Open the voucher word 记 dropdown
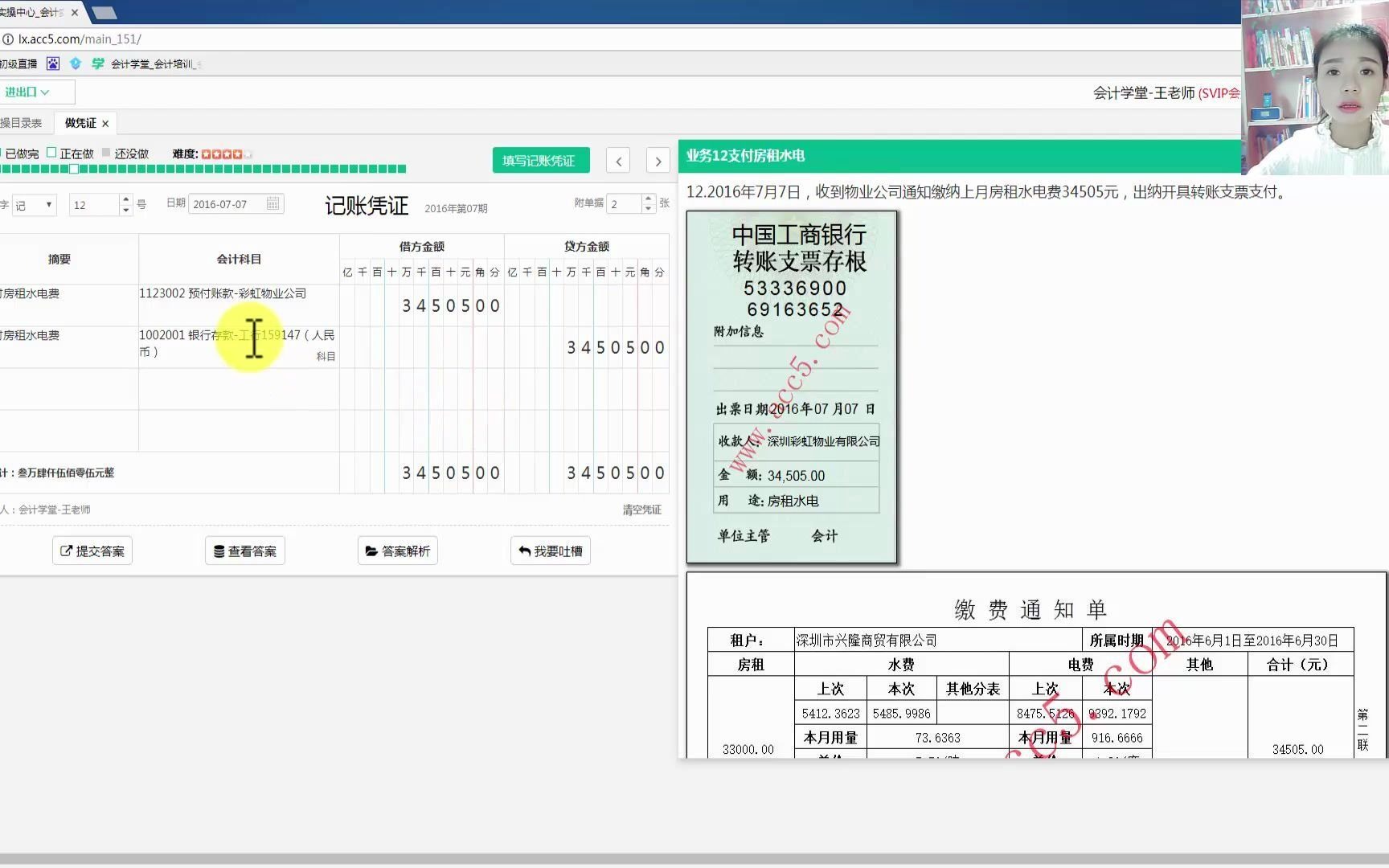1389x868 pixels. tap(35, 204)
